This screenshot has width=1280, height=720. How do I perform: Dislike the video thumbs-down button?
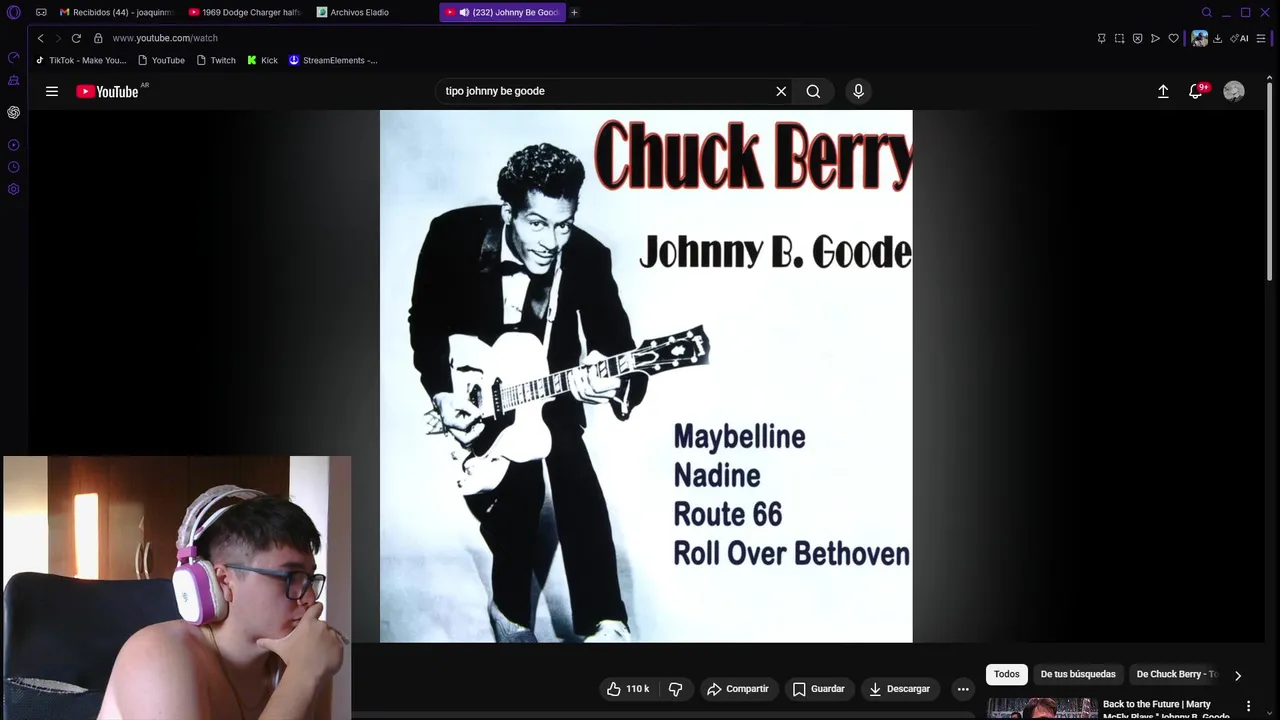coord(675,689)
